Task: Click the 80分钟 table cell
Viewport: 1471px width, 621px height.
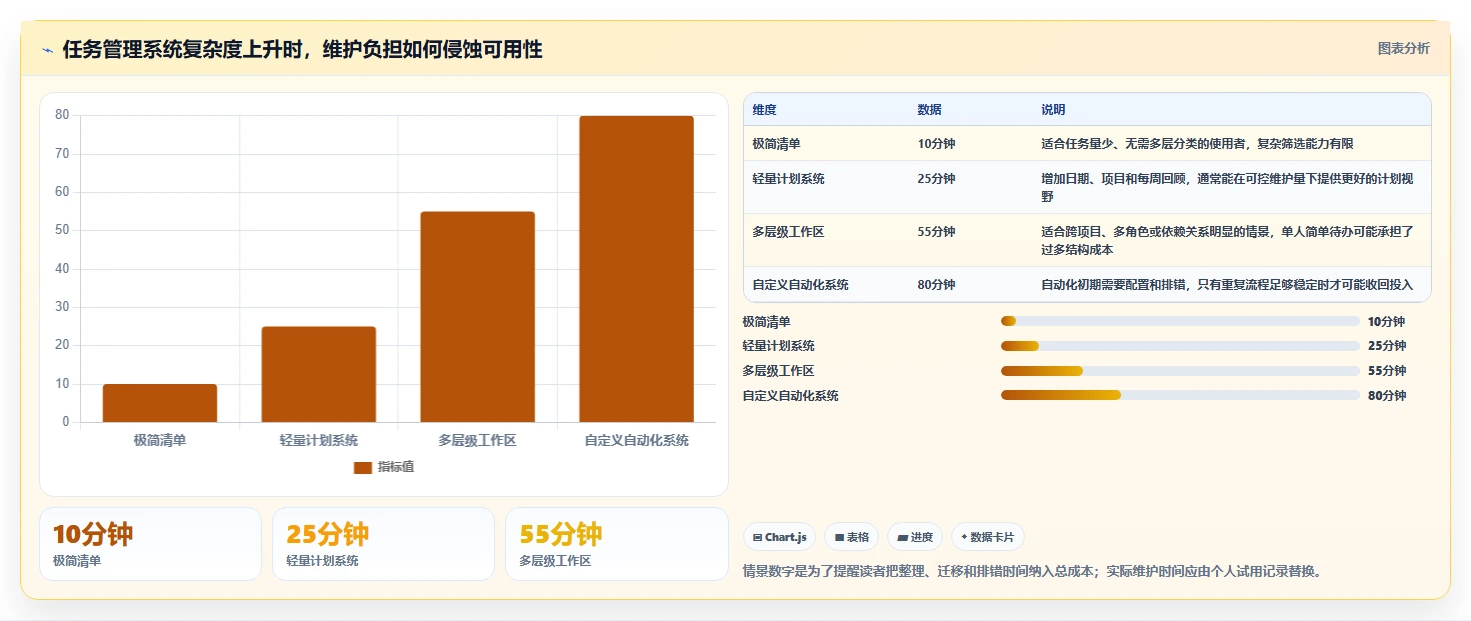Action: (x=936, y=285)
